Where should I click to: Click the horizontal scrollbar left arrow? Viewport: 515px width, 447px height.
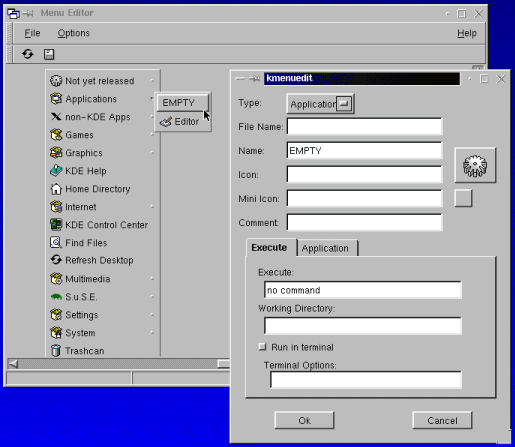(x=13, y=363)
